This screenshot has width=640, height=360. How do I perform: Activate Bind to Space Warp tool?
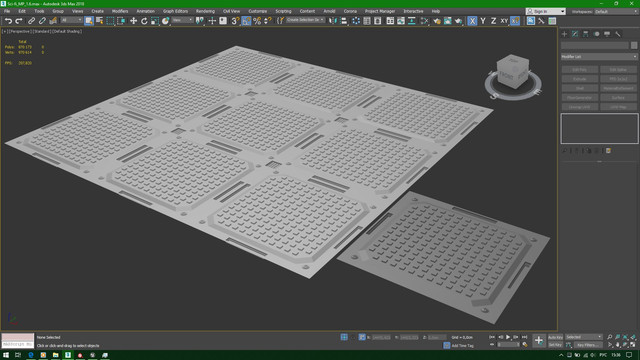click(53, 21)
